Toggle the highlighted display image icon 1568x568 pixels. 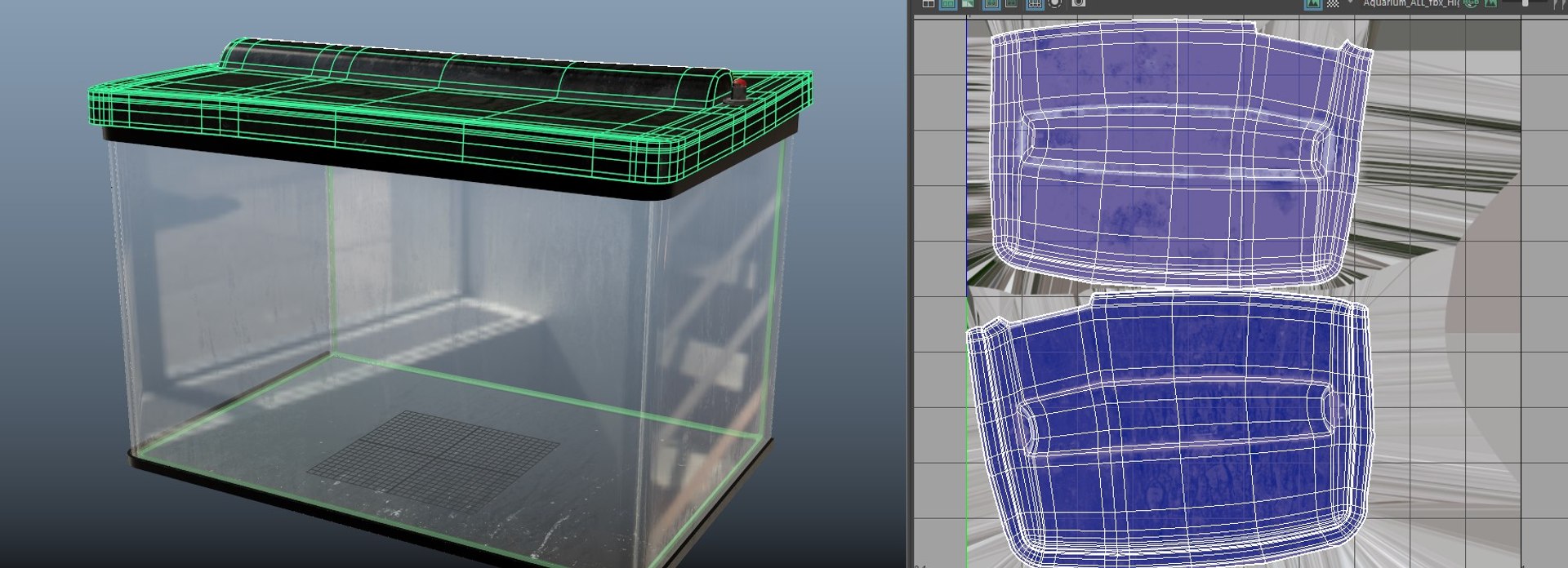coord(1313,3)
